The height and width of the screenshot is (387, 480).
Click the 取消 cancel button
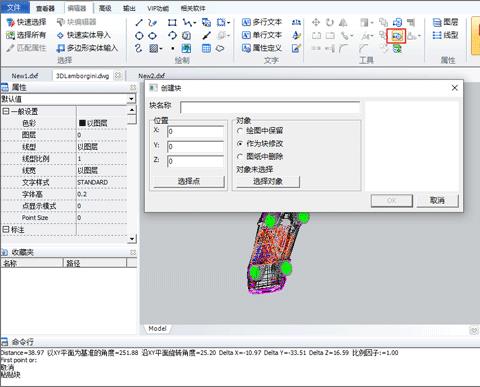point(437,200)
